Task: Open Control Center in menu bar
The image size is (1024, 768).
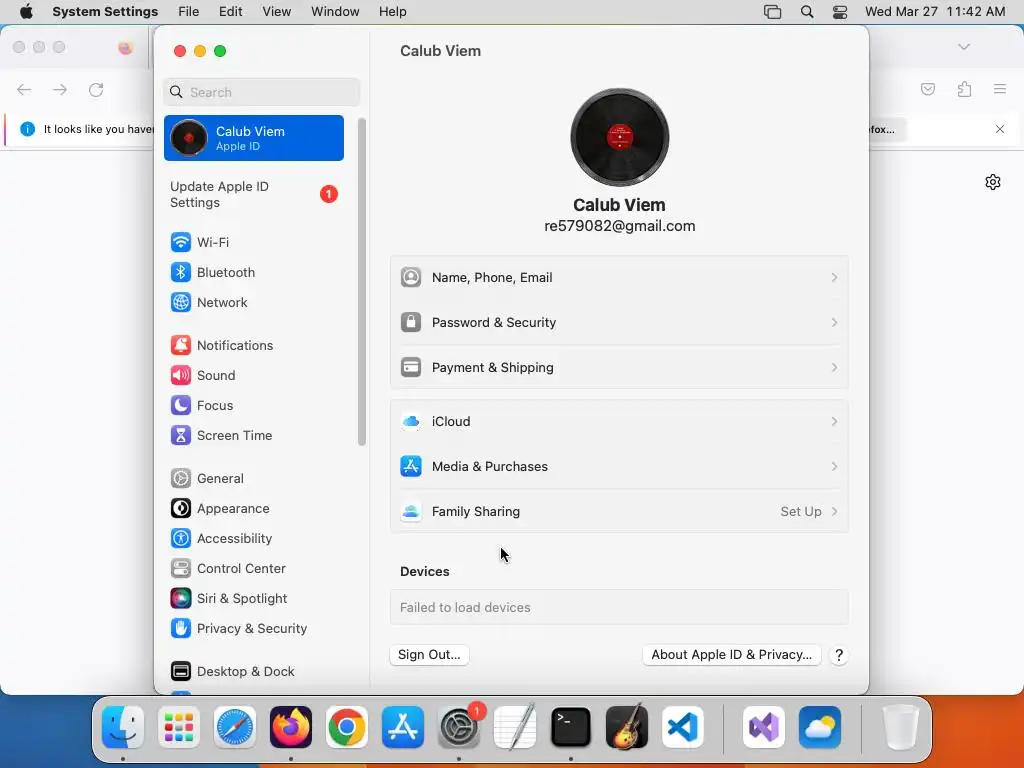Action: pyautogui.click(x=840, y=12)
